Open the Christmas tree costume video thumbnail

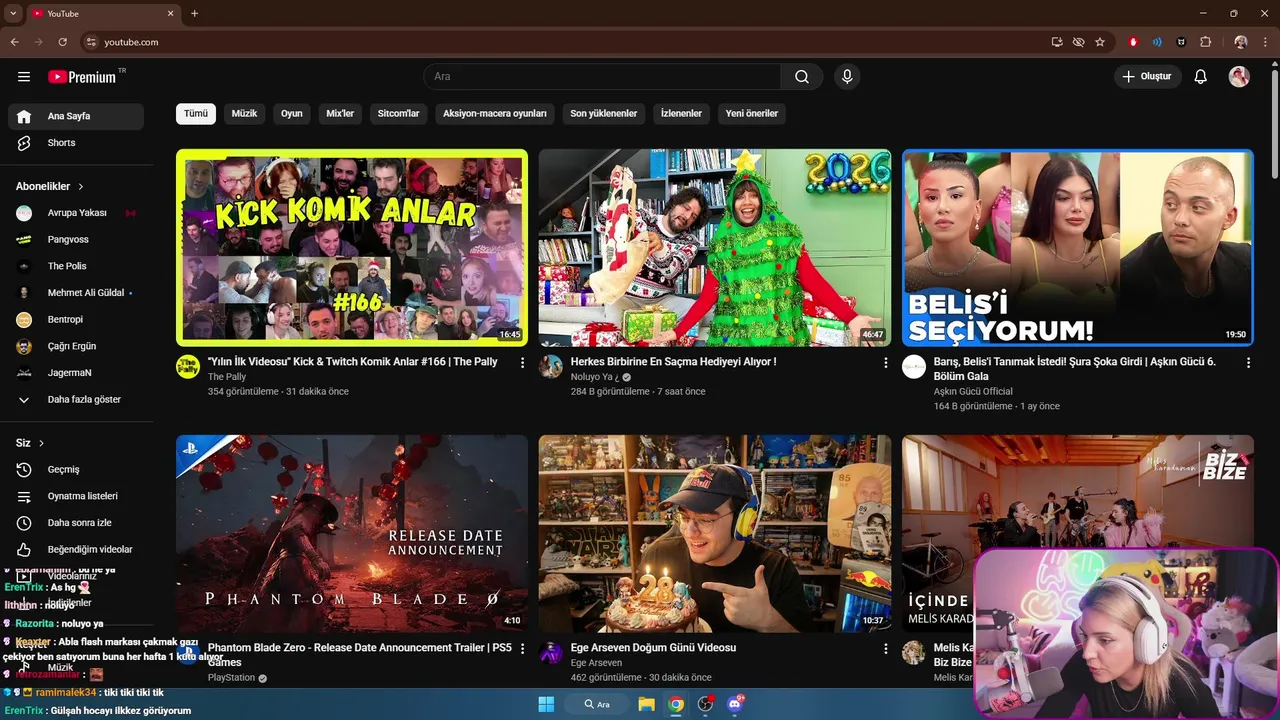click(x=715, y=248)
